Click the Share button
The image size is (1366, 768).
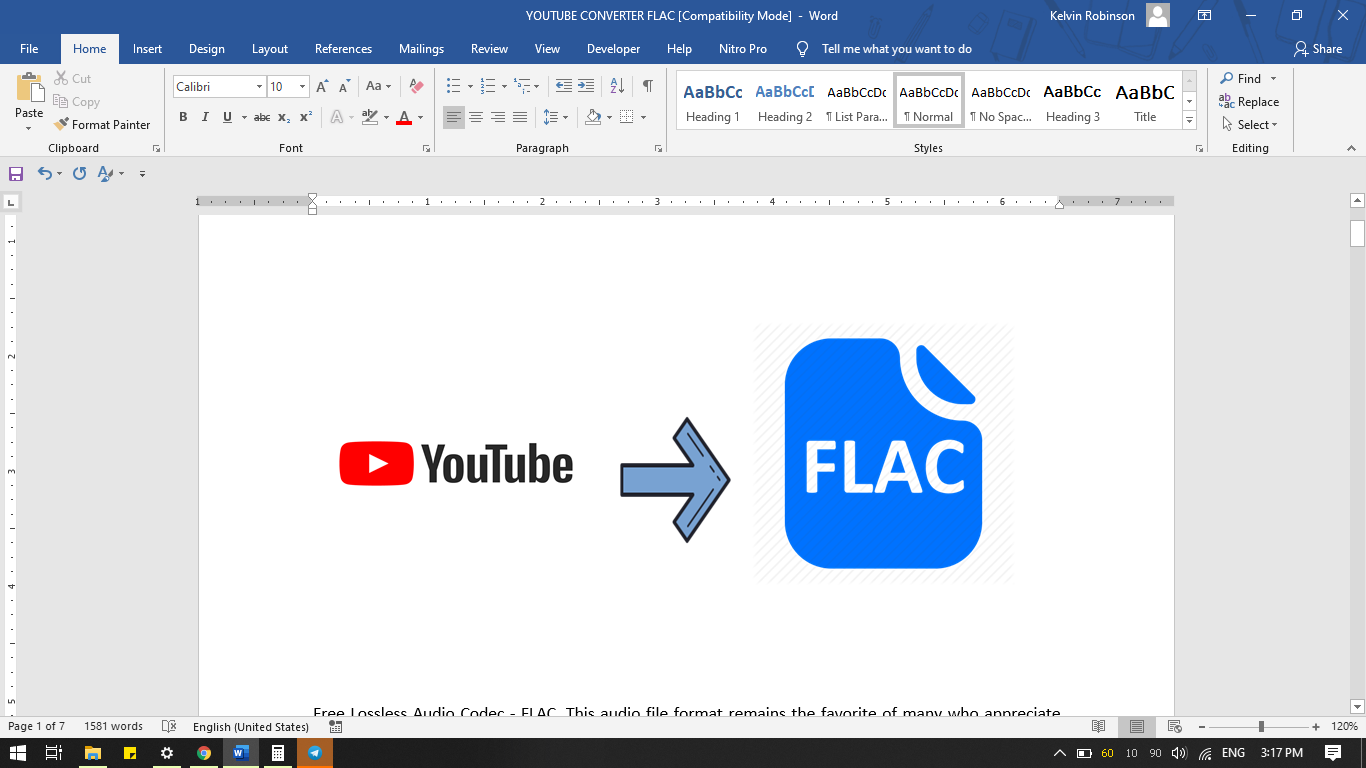pyautogui.click(x=1317, y=49)
